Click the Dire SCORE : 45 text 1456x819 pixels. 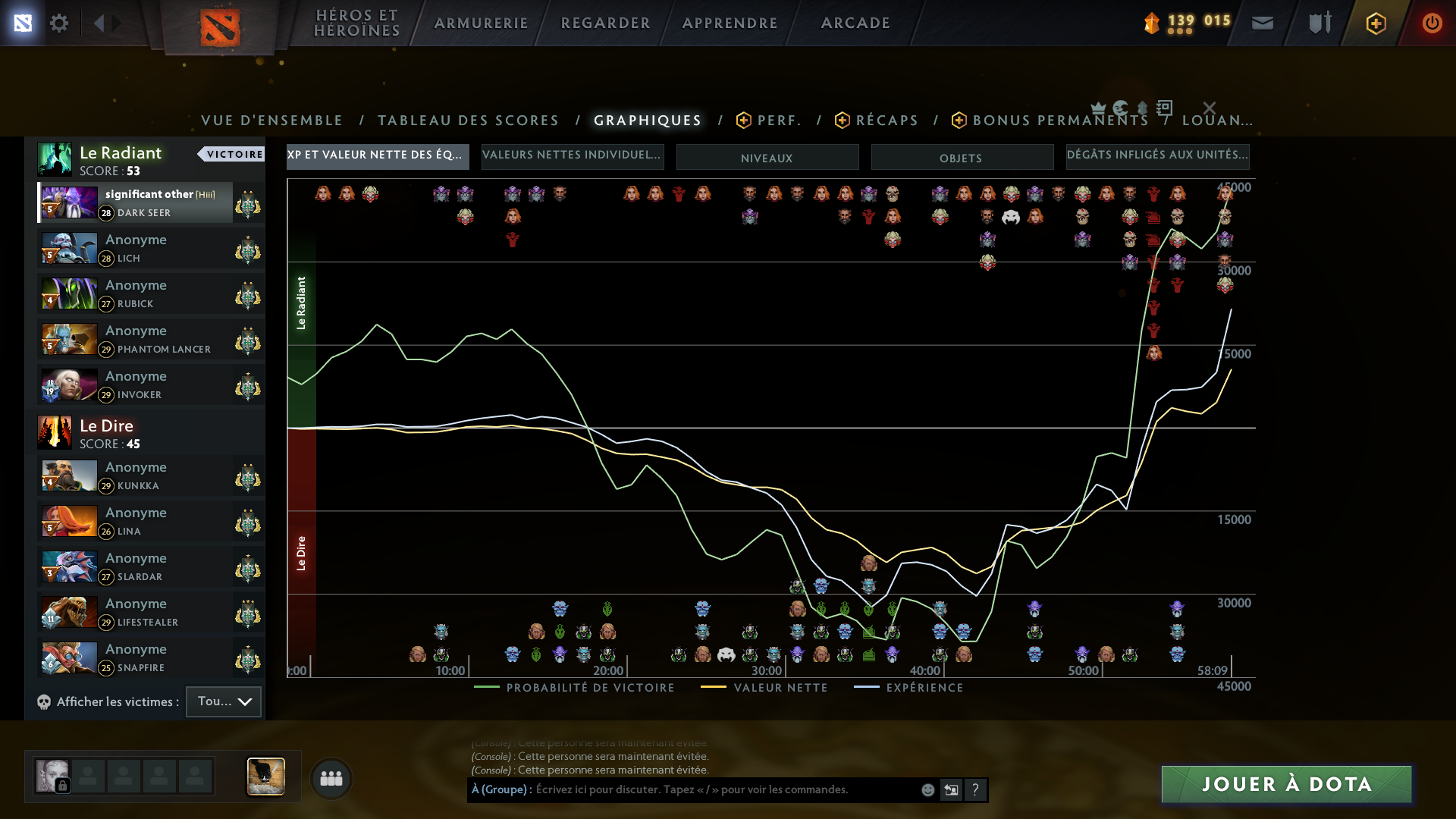click(110, 444)
